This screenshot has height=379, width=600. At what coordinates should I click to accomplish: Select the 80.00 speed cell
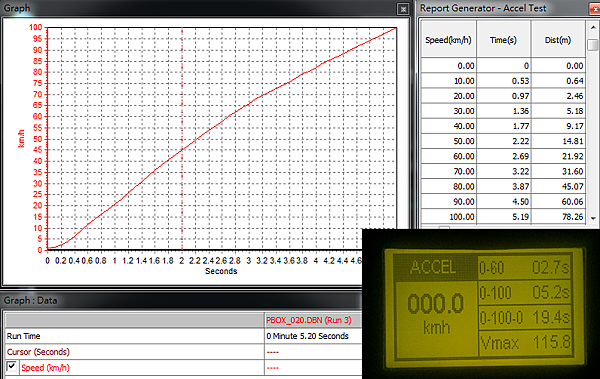(448, 186)
